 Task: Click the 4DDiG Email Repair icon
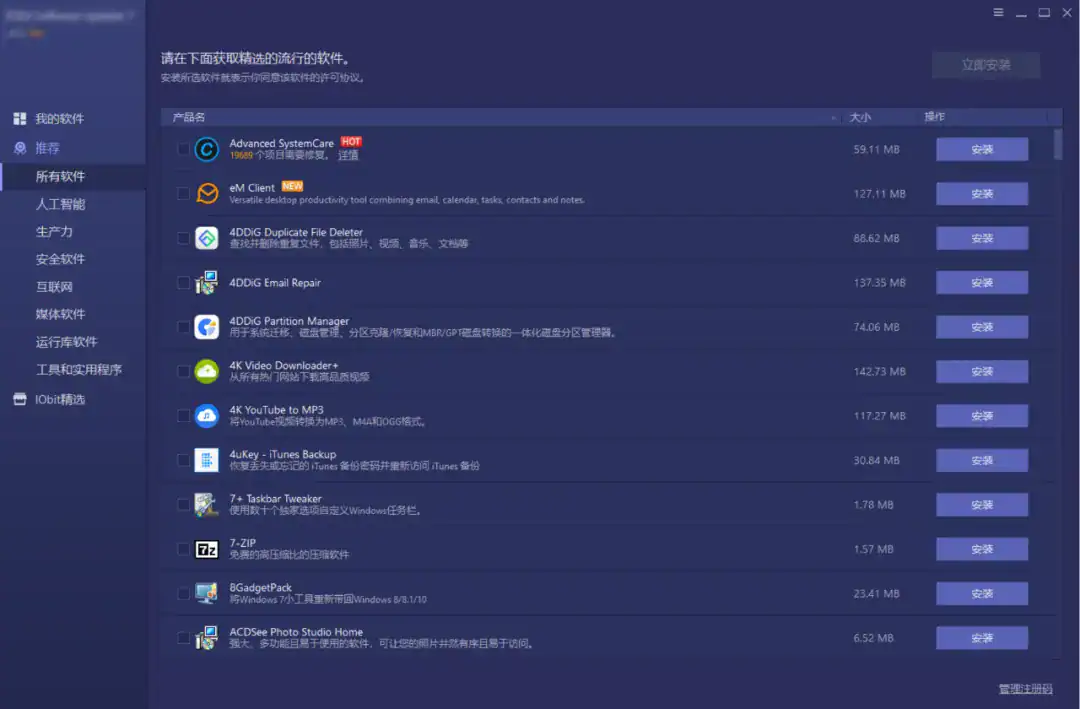207,282
